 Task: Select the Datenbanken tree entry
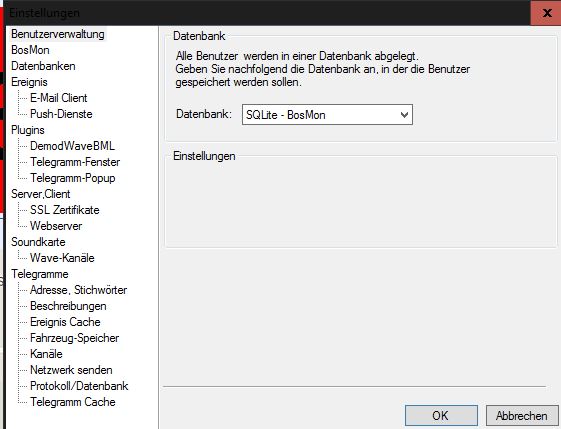coord(43,66)
